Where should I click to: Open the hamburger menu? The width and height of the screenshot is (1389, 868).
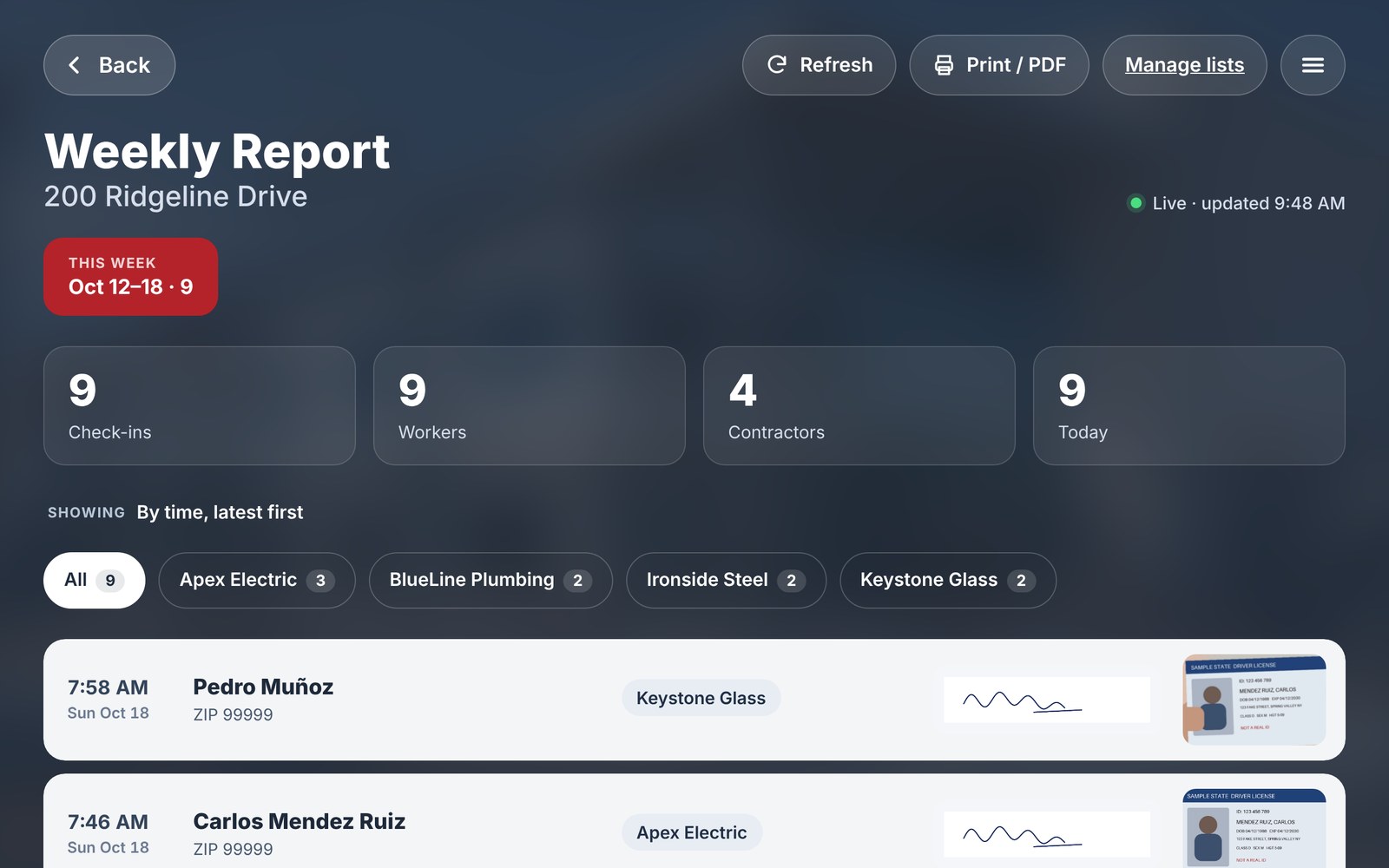coord(1313,65)
